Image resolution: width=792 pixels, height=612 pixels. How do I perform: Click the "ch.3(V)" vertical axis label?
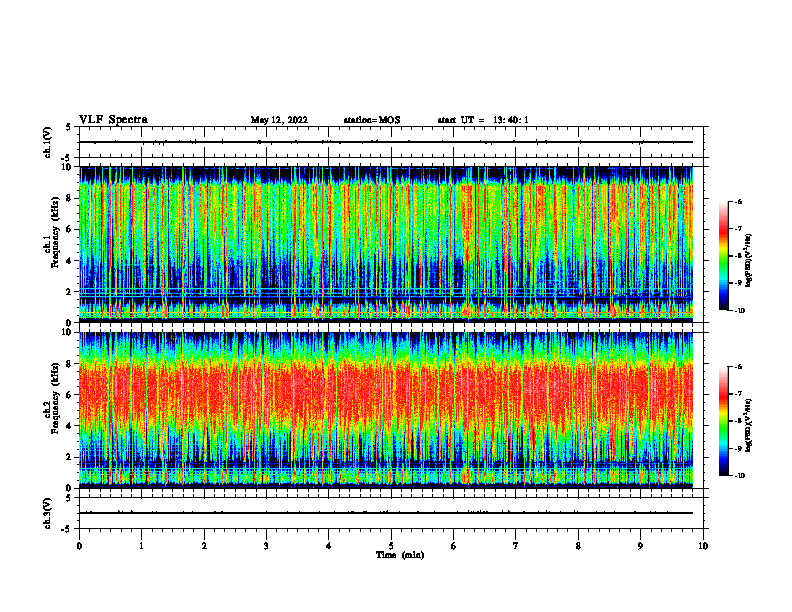[x=48, y=513]
